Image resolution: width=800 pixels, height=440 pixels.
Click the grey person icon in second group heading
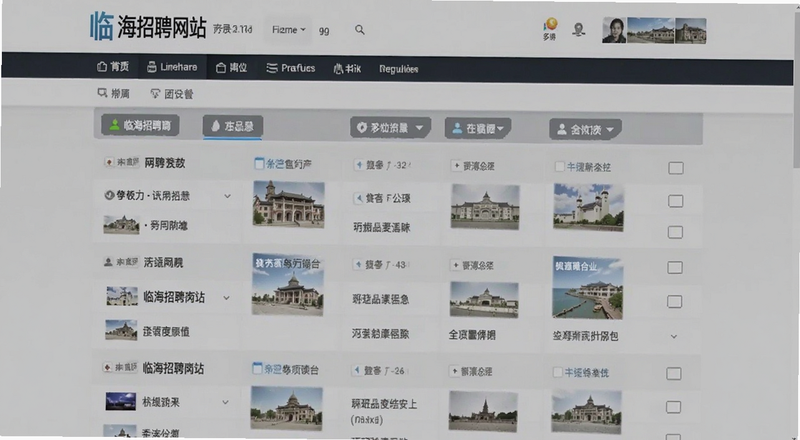tap(108, 262)
